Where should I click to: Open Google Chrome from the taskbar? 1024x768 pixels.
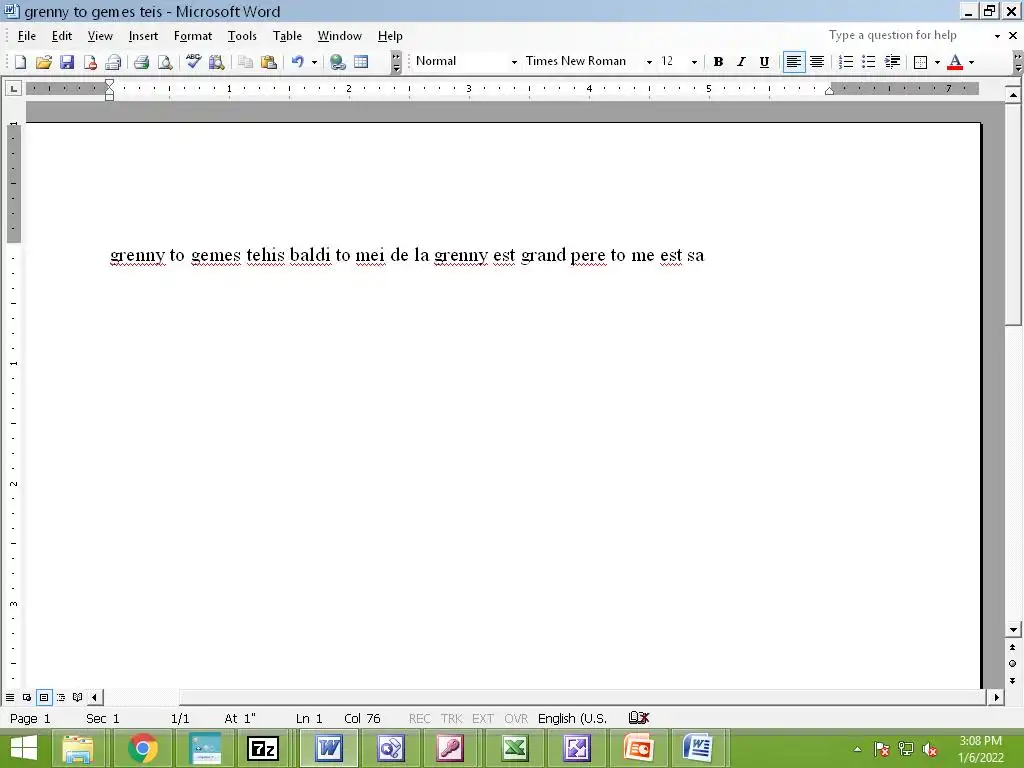[143, 748]
